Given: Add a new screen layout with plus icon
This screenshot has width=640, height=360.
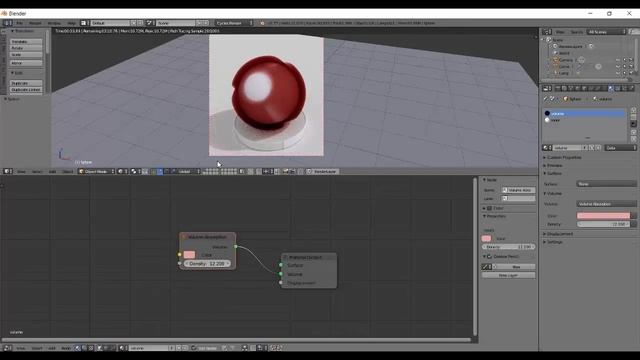Looking at the screenshot, I should coord(133,23).
